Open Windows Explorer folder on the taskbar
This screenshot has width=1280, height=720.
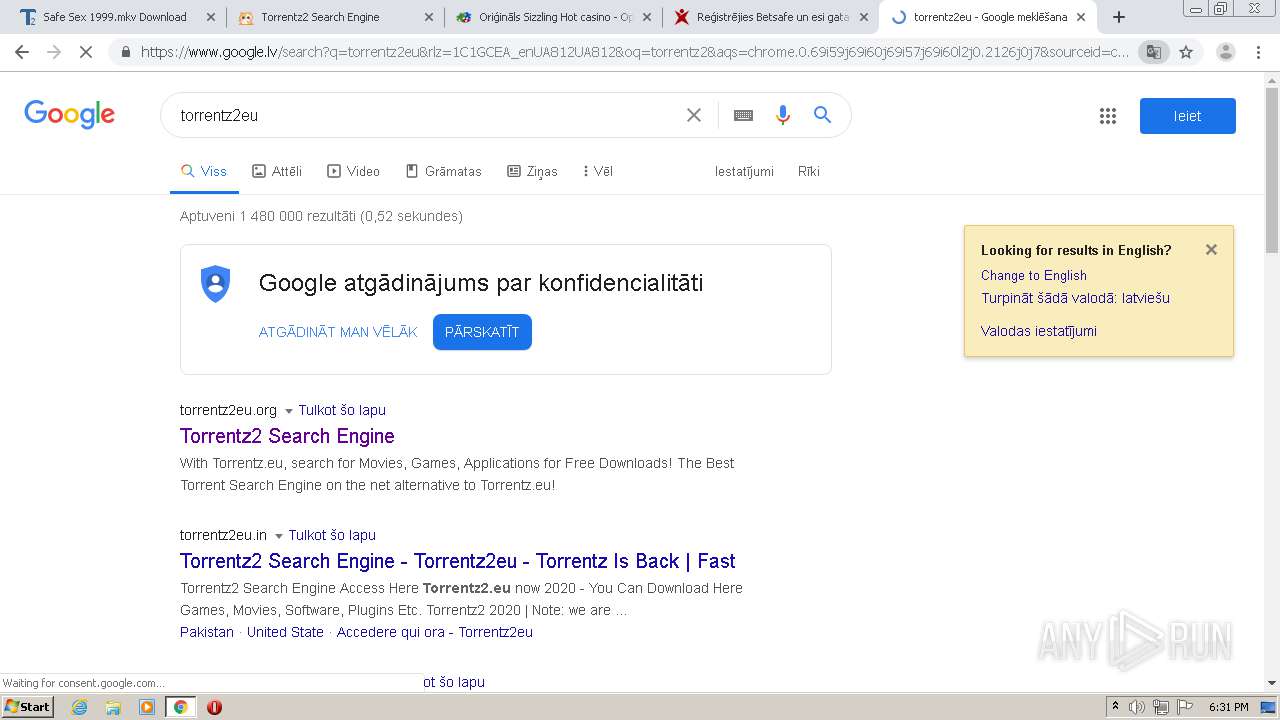(x=113, y=707)
